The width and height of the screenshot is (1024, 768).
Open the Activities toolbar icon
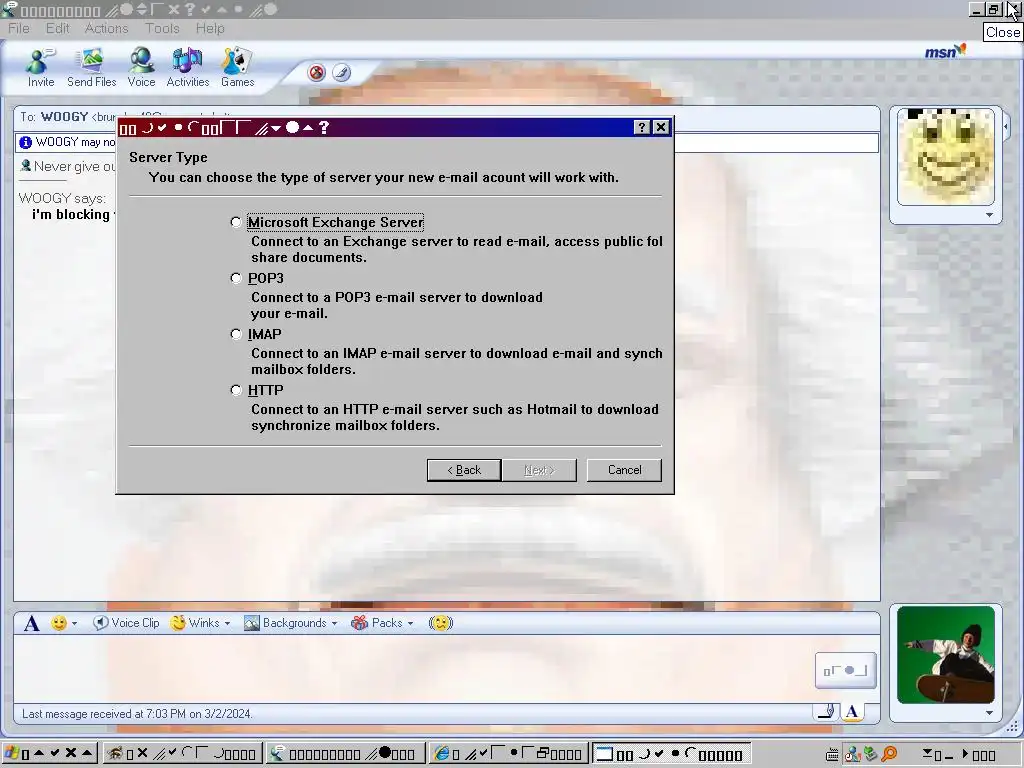click(x=187, y=67)
